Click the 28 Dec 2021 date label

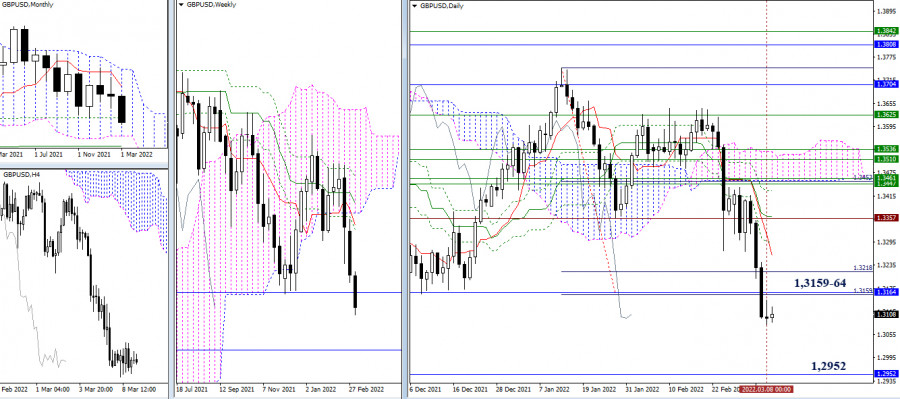513,389
